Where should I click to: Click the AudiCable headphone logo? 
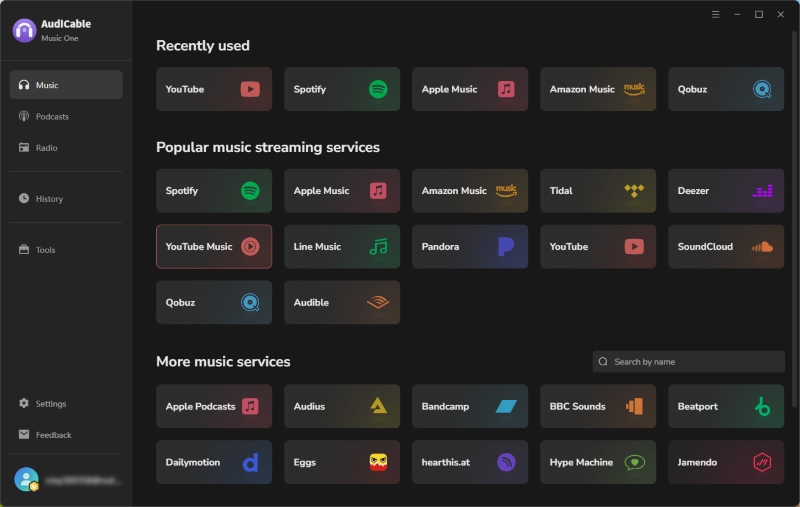click(24, 30)
